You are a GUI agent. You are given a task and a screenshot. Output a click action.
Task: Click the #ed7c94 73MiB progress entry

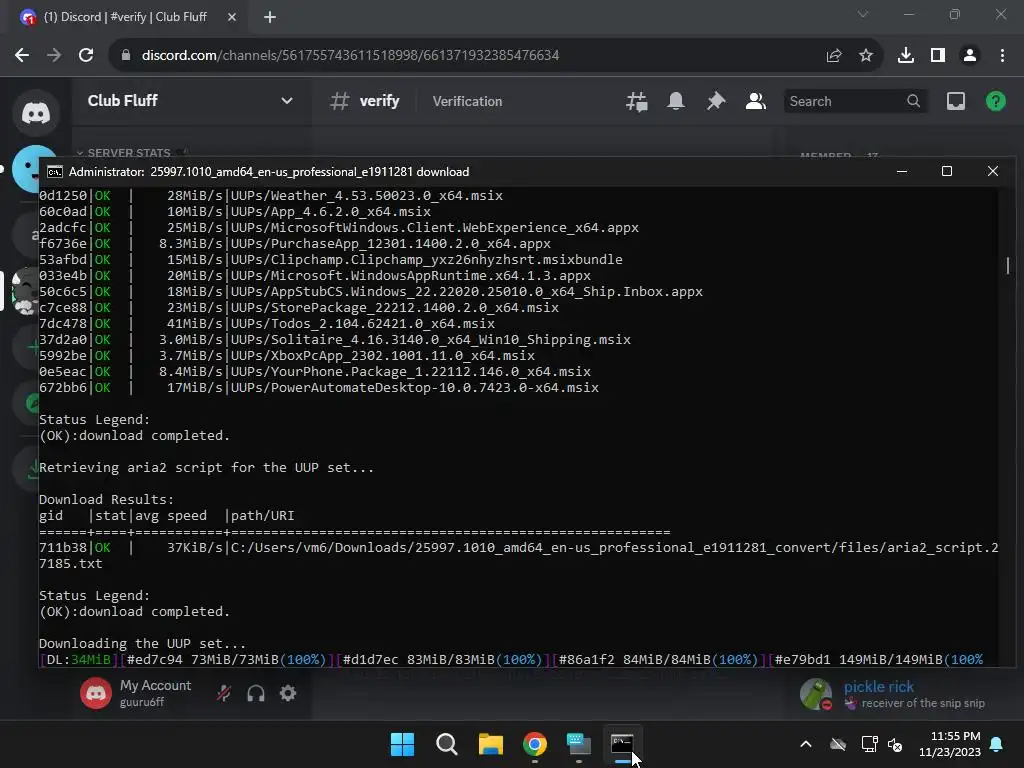[227, 660]
